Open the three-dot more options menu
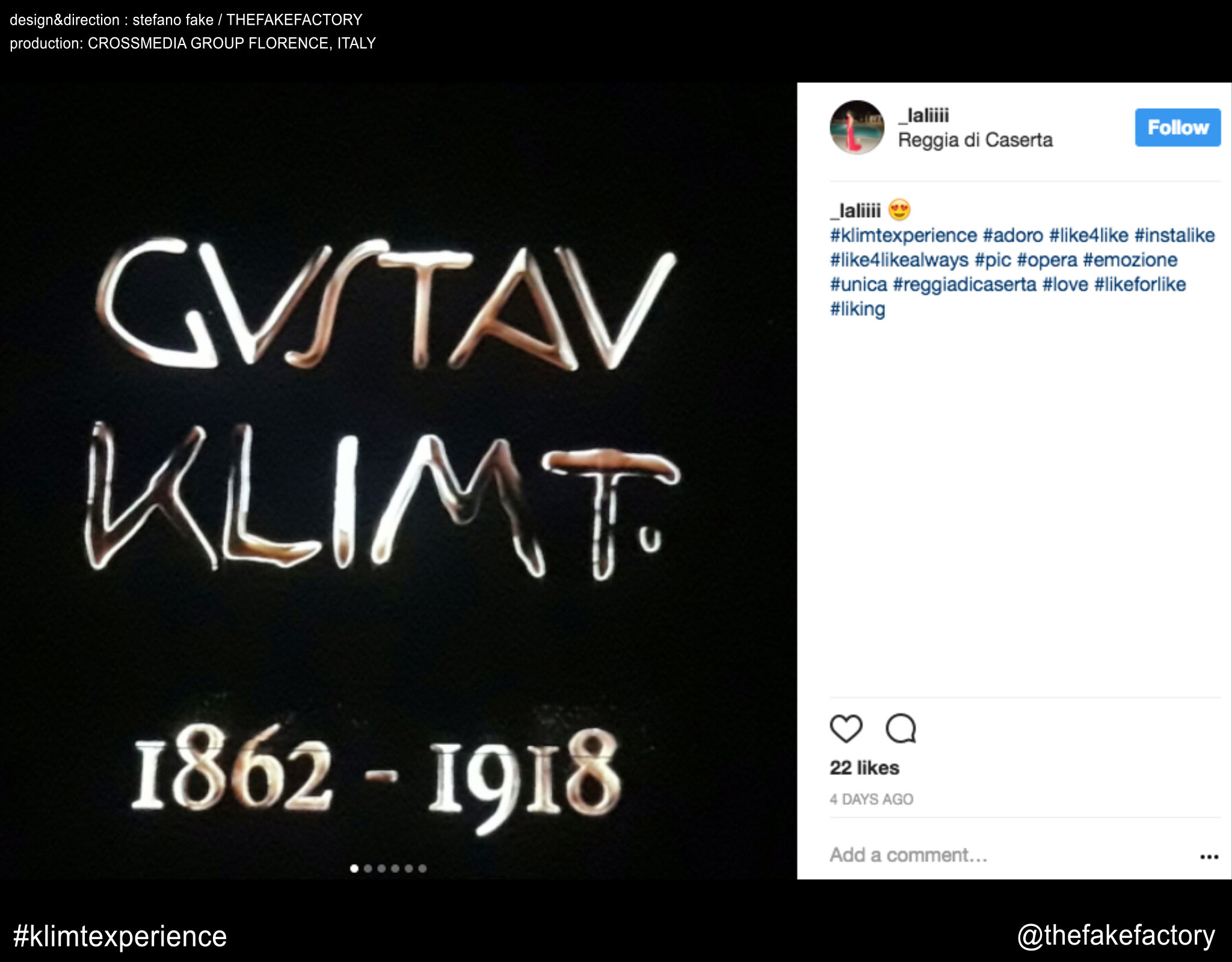The height and width of the screenshot is (962, 1232). pyautogui.click(x=1209, y=857)
